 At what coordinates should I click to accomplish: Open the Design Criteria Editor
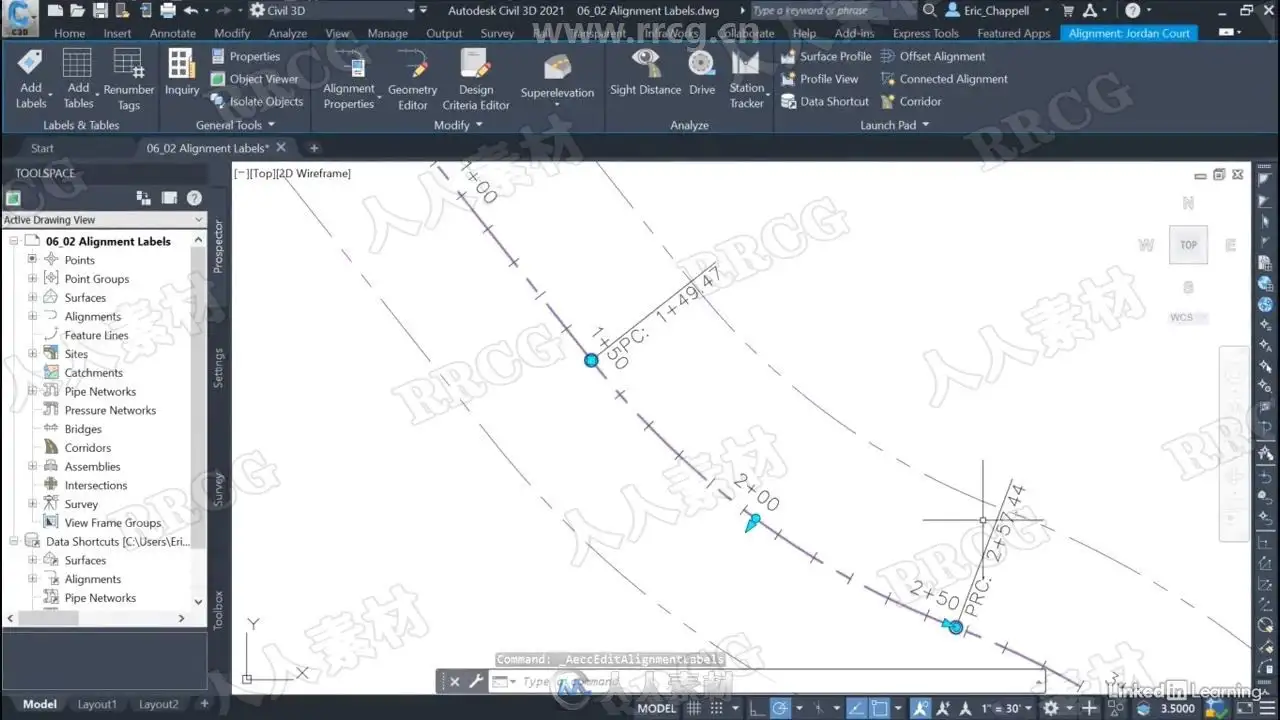point(476,79)
